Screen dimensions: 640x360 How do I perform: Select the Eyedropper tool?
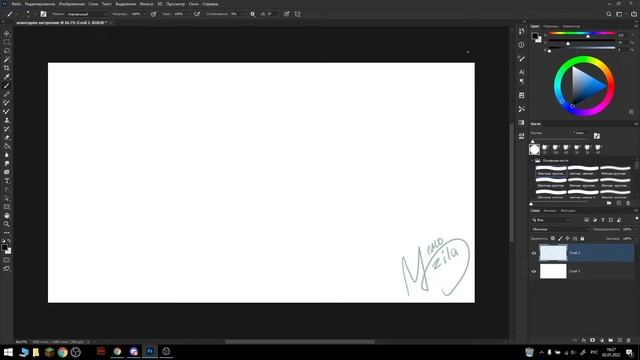7,77
